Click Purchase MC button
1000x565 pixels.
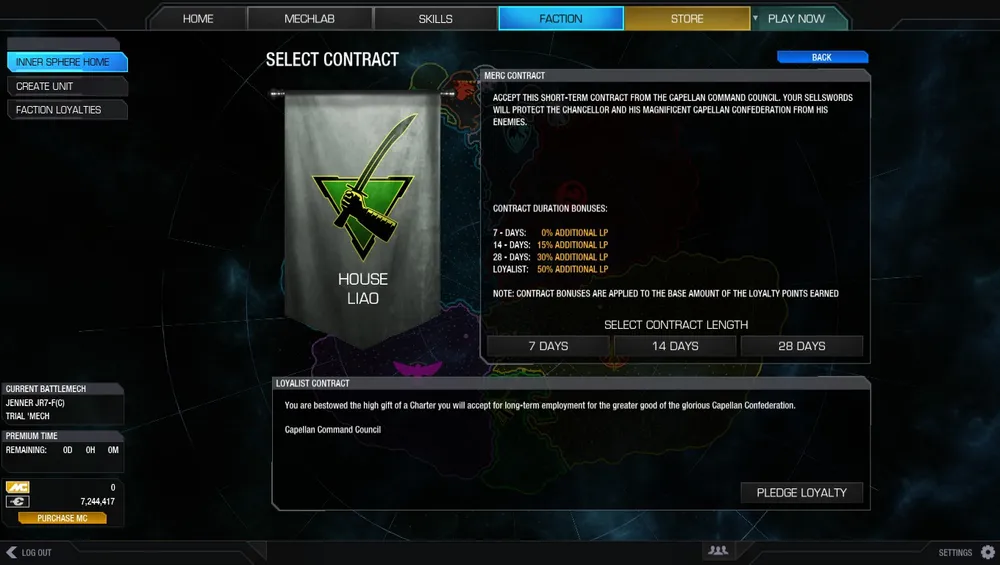click(x=62, y=518)
